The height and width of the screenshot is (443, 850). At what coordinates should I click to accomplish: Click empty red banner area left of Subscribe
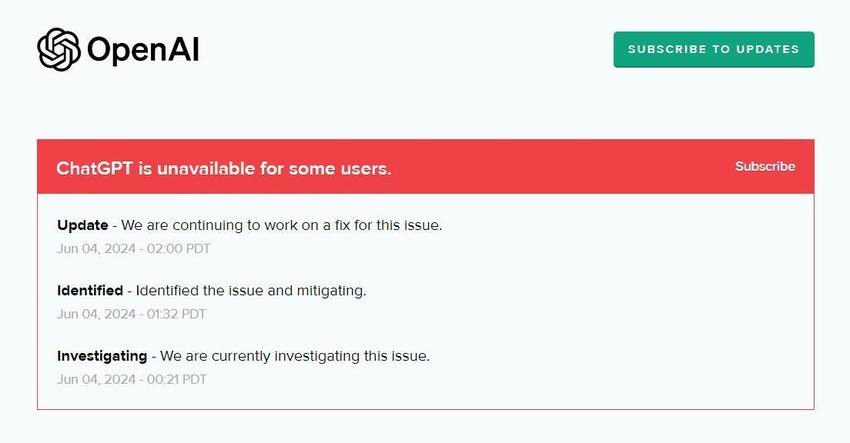[x=560, y=166]
